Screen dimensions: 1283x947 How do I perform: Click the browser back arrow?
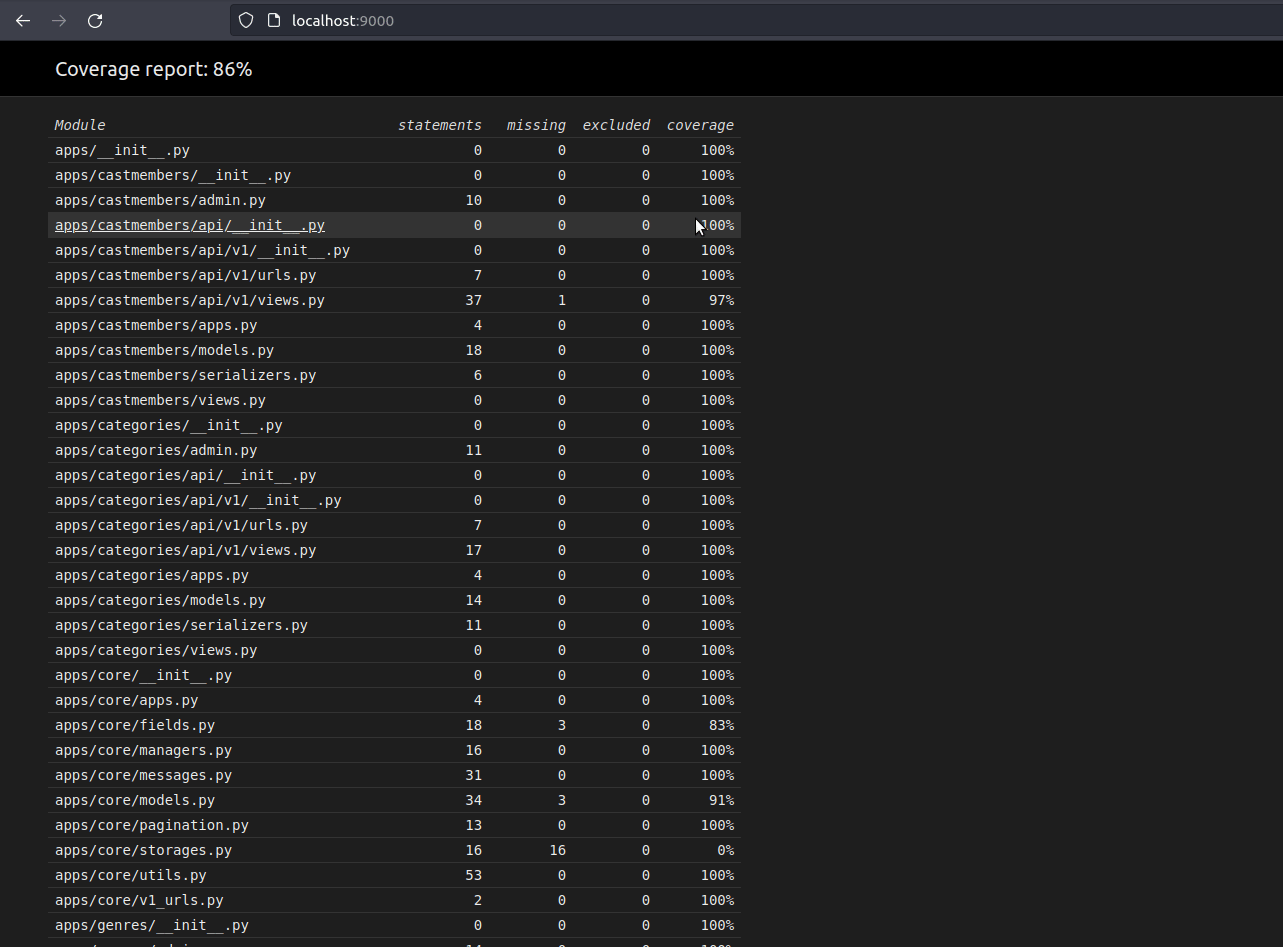(23, 20)
